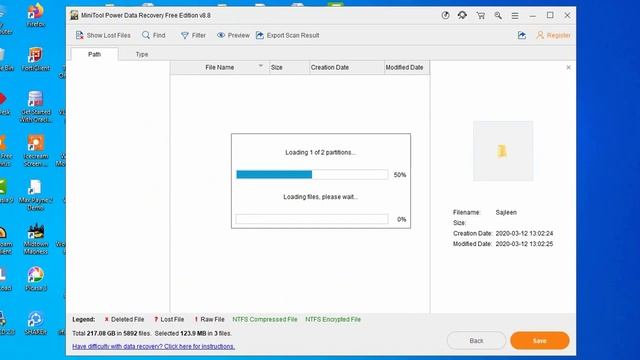The width and height of the screenshot is (640, 360).
Task: Click the key icon in title bar
Action: click(x=498, y=16)
